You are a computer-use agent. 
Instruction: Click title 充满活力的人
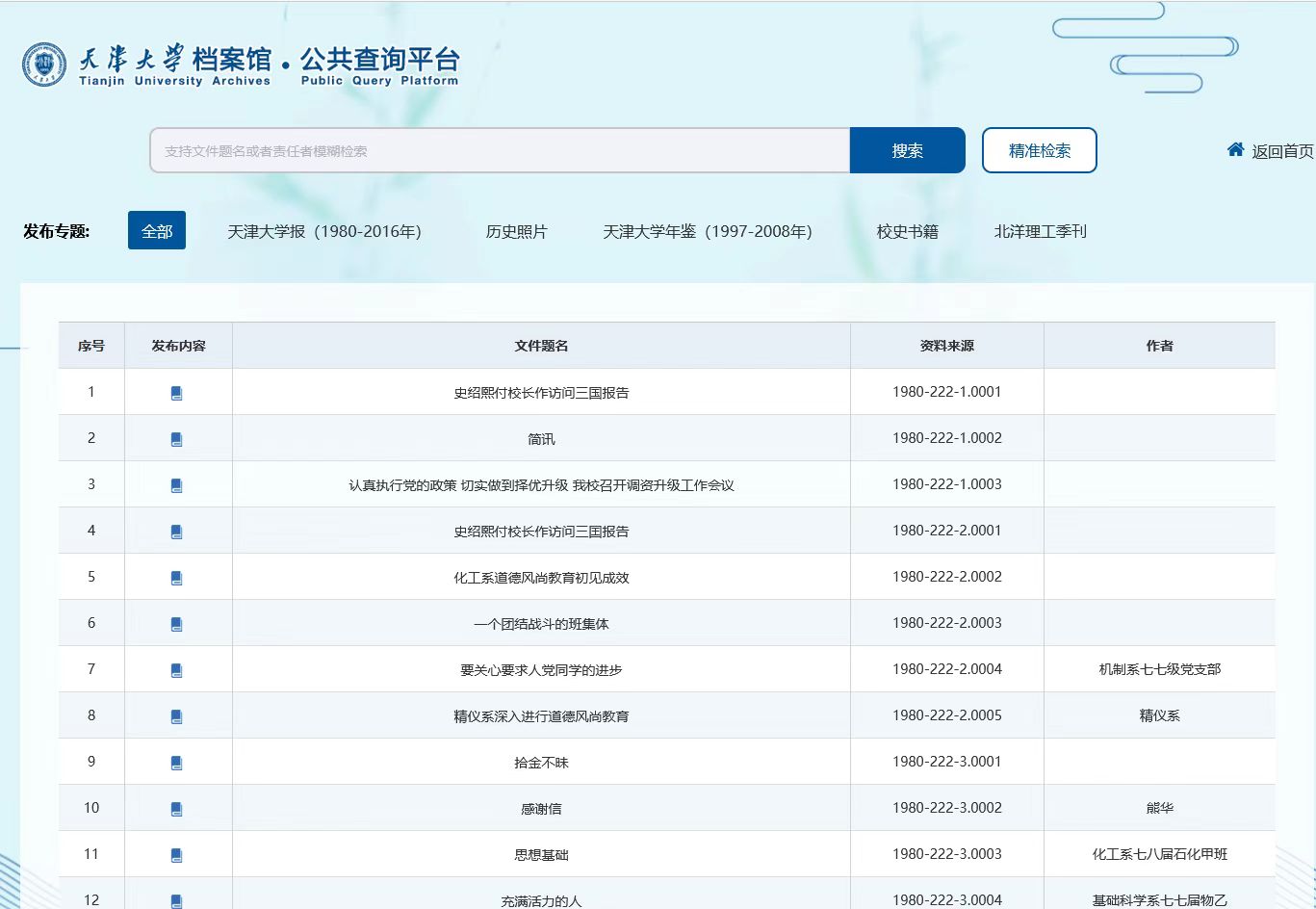(541, 901)
